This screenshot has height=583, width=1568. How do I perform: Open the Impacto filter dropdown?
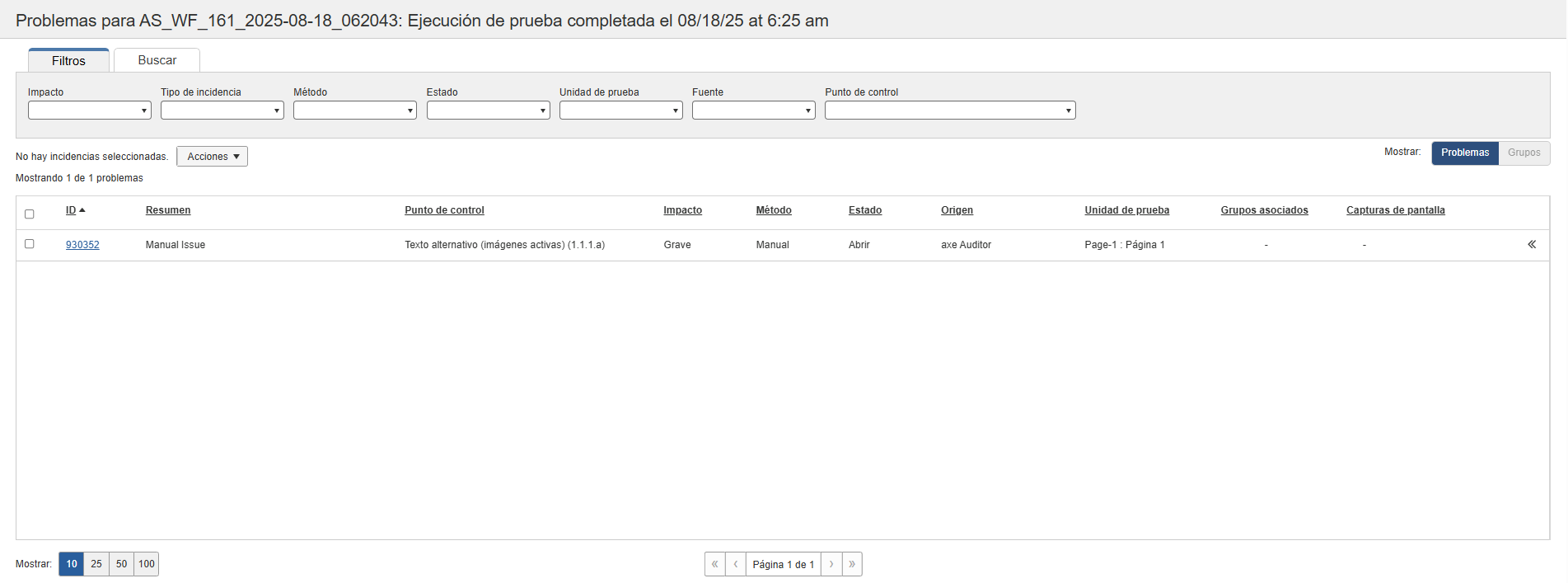click(89, 110)
